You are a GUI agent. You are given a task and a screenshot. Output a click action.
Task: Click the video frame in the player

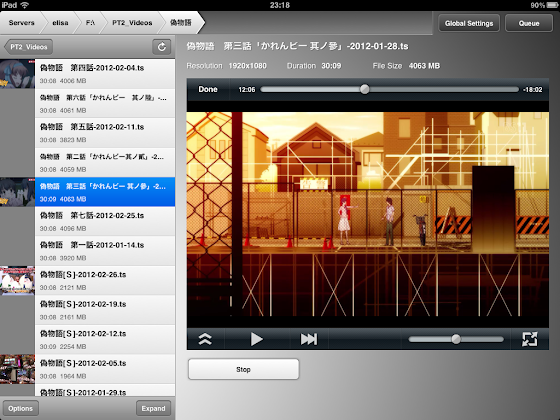(x=368, y=214)
